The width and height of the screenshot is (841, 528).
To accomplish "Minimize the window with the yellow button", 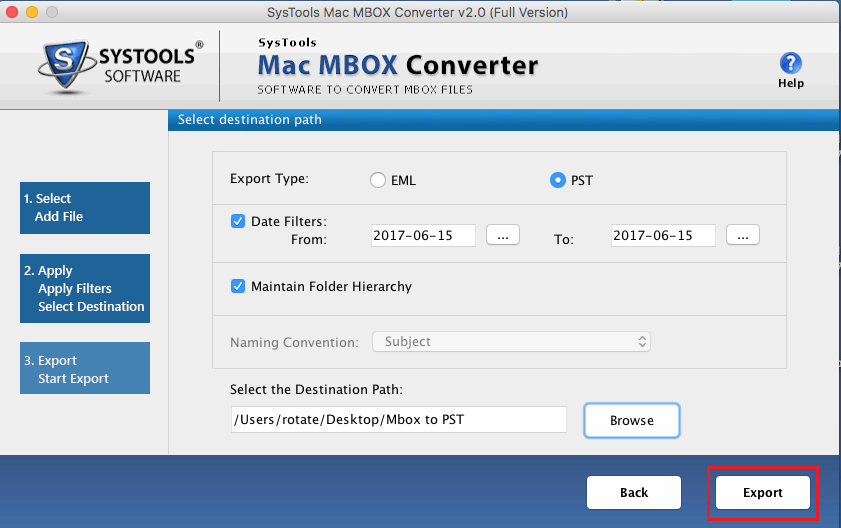I will (x=32, y=12).
